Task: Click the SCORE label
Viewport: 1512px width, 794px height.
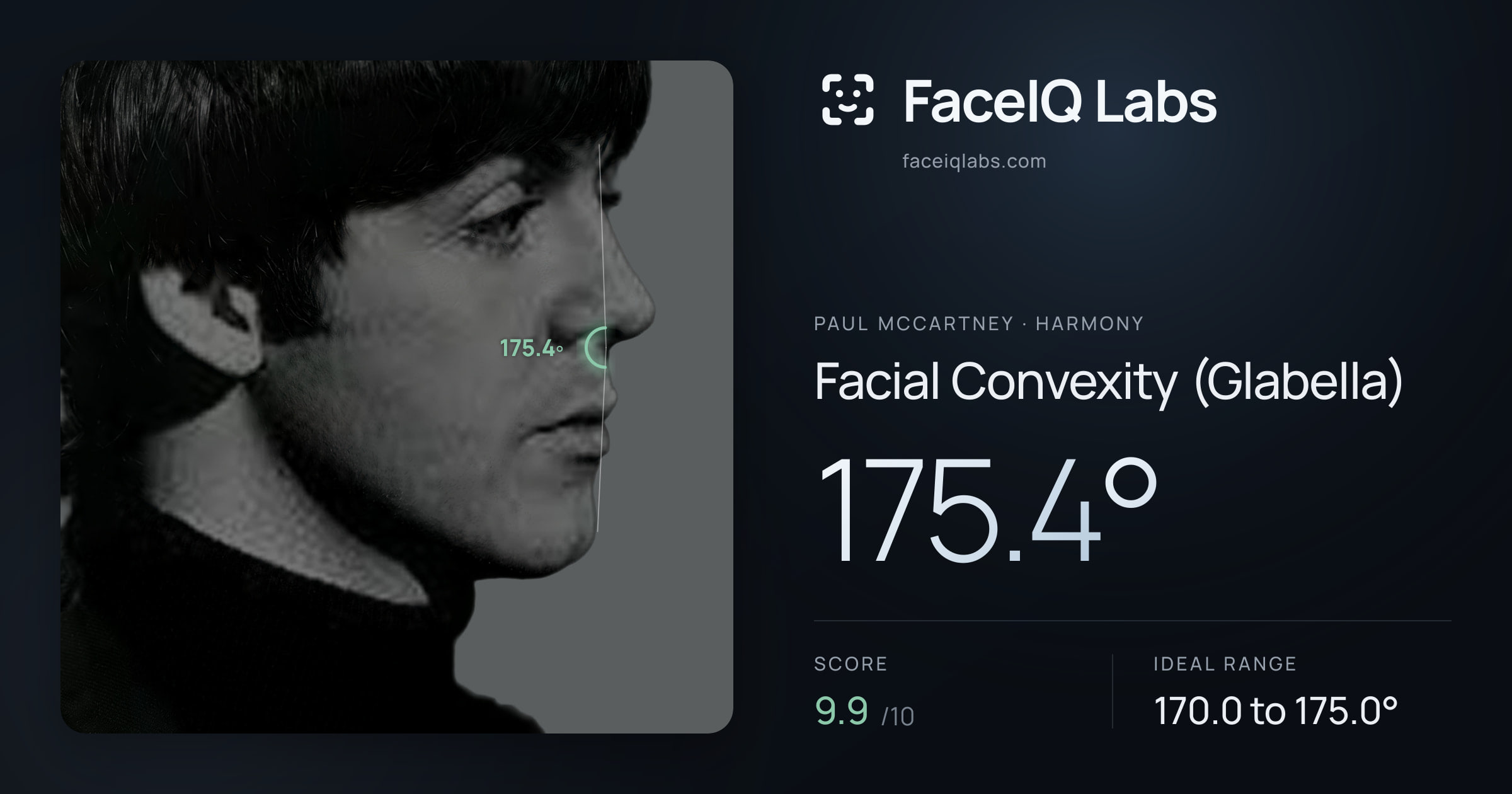Action: pyautogui.click(x=850, y=664)
